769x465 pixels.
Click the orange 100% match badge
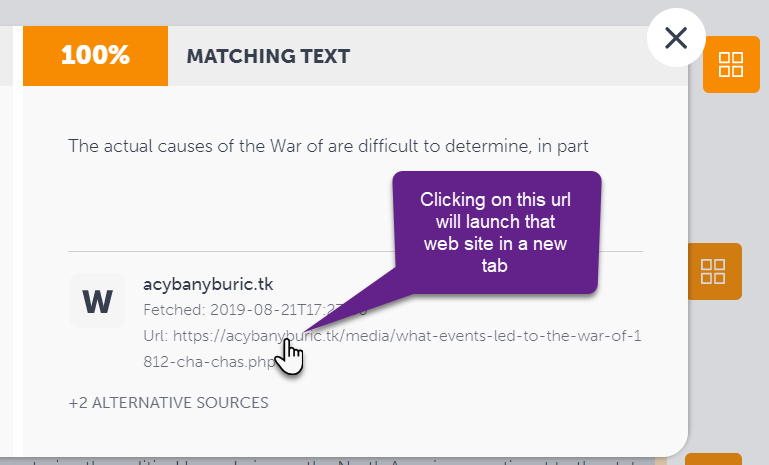(96, 56)
